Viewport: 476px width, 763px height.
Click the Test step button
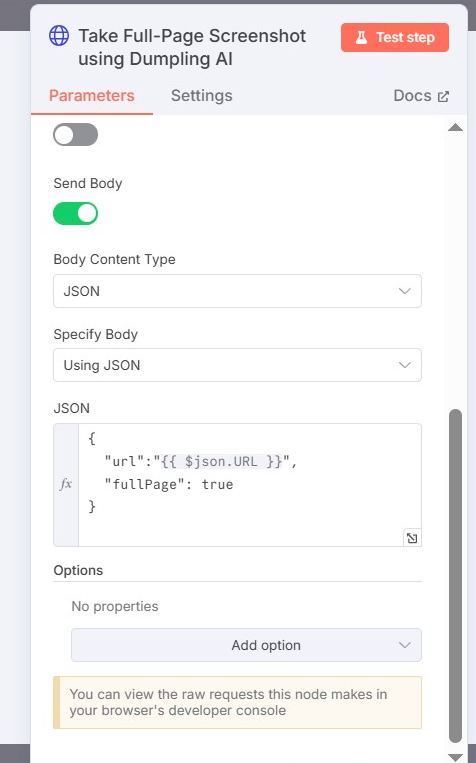tap(395, 37)
